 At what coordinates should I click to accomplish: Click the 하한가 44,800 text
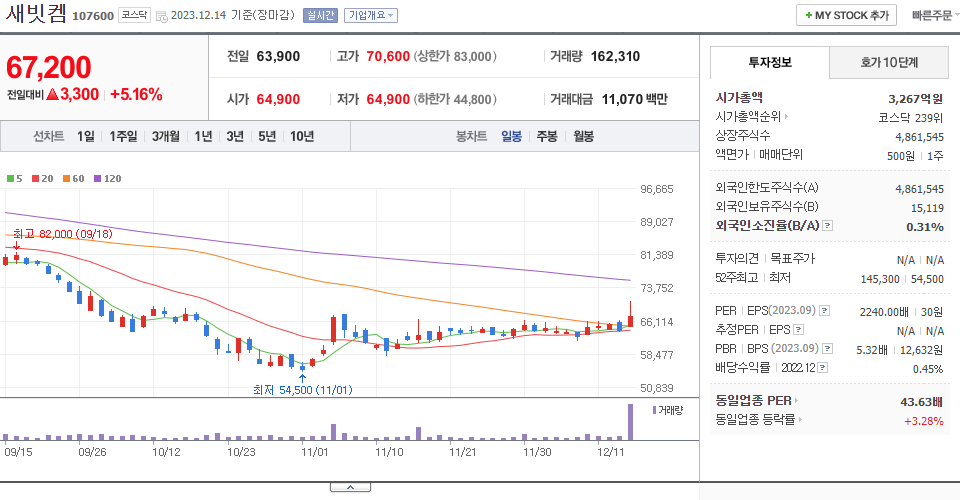[x=455, y=99]
